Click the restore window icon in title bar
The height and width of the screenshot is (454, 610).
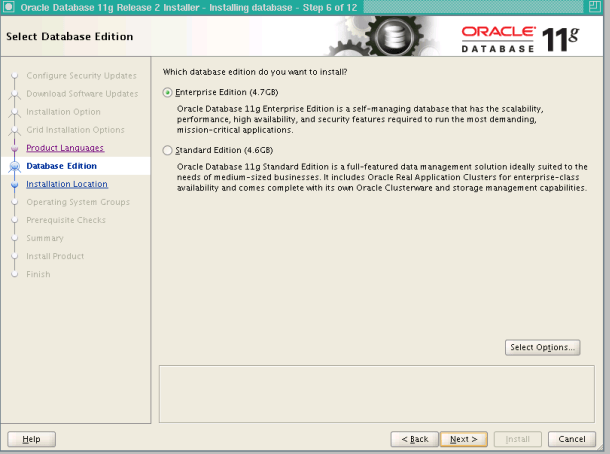click(594, 7)
